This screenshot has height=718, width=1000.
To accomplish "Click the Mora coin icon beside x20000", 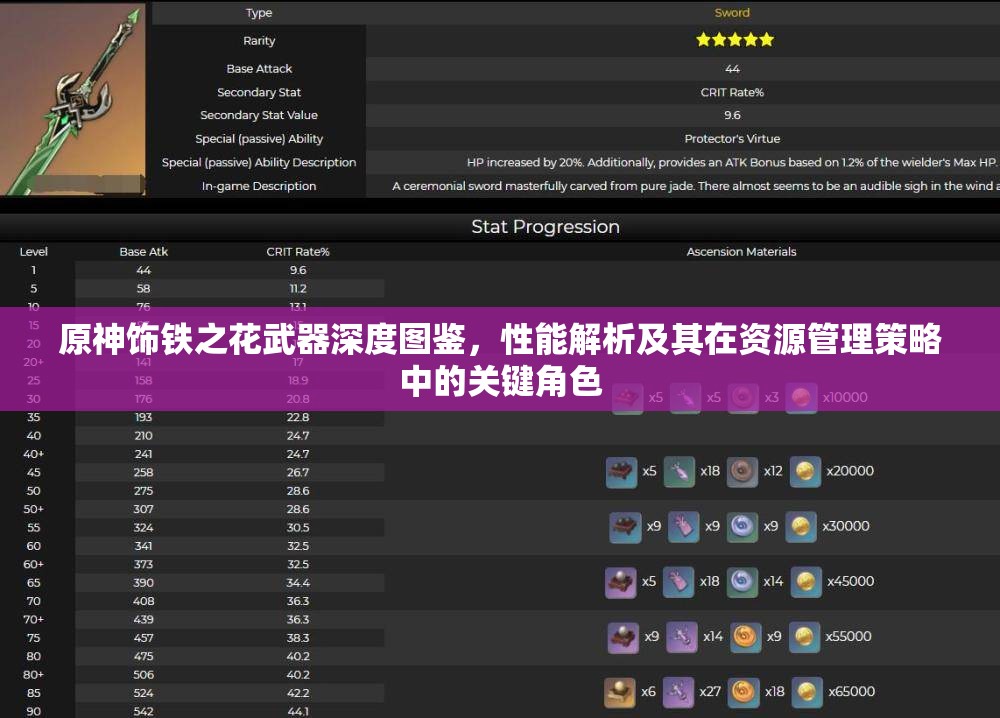I will tap(805, 472).
